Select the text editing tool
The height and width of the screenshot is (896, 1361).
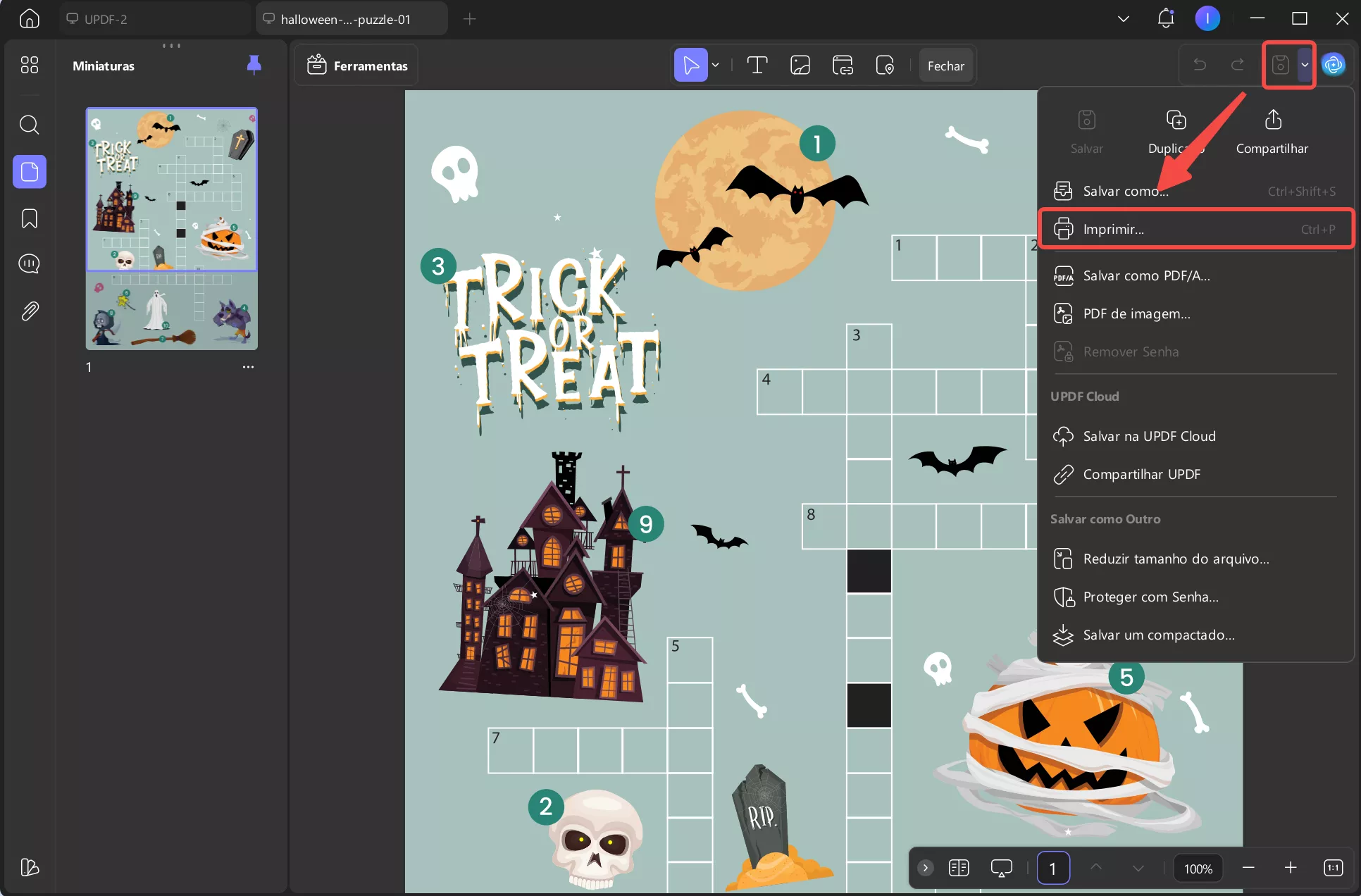[757, 66]
